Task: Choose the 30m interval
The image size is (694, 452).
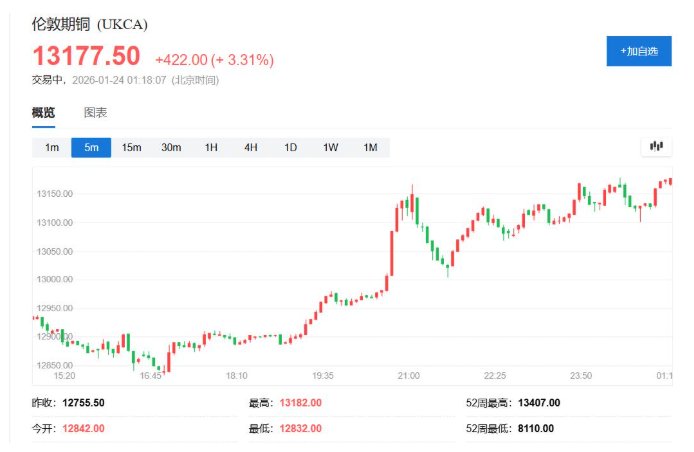Action: click(171, 148)
